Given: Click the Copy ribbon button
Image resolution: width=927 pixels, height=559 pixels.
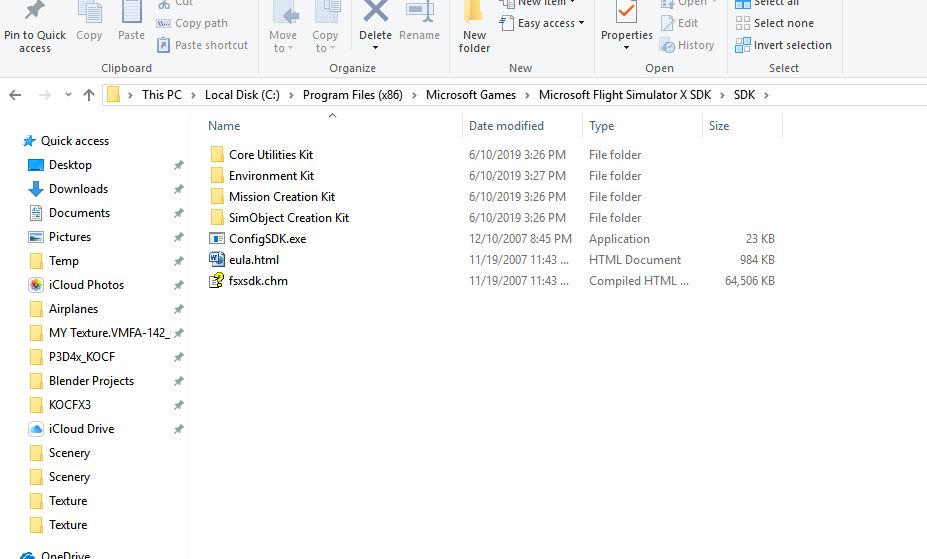Looking at the screenshot, I should pos(89,22).
